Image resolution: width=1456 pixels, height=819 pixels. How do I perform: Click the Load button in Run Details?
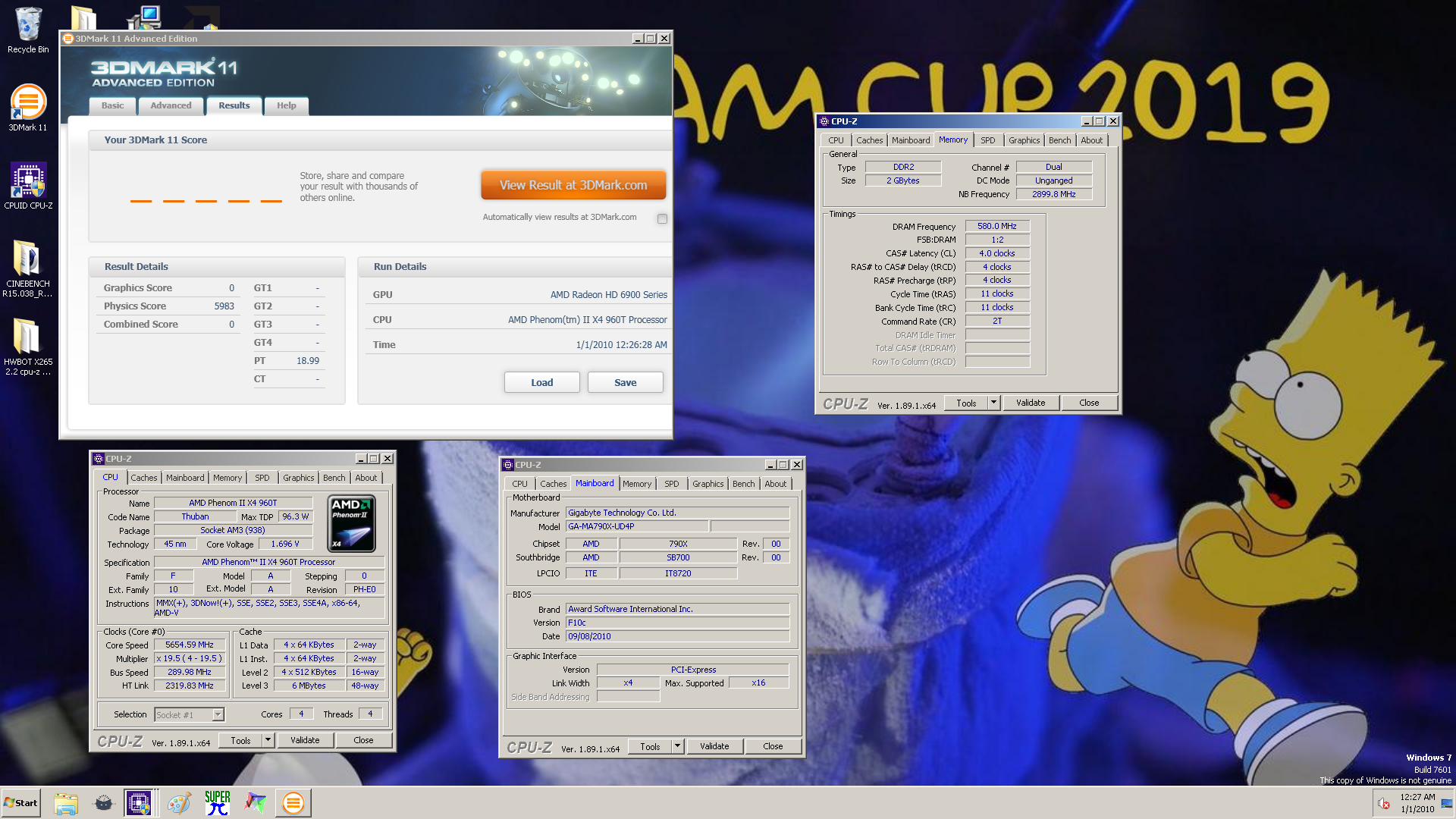542,382
